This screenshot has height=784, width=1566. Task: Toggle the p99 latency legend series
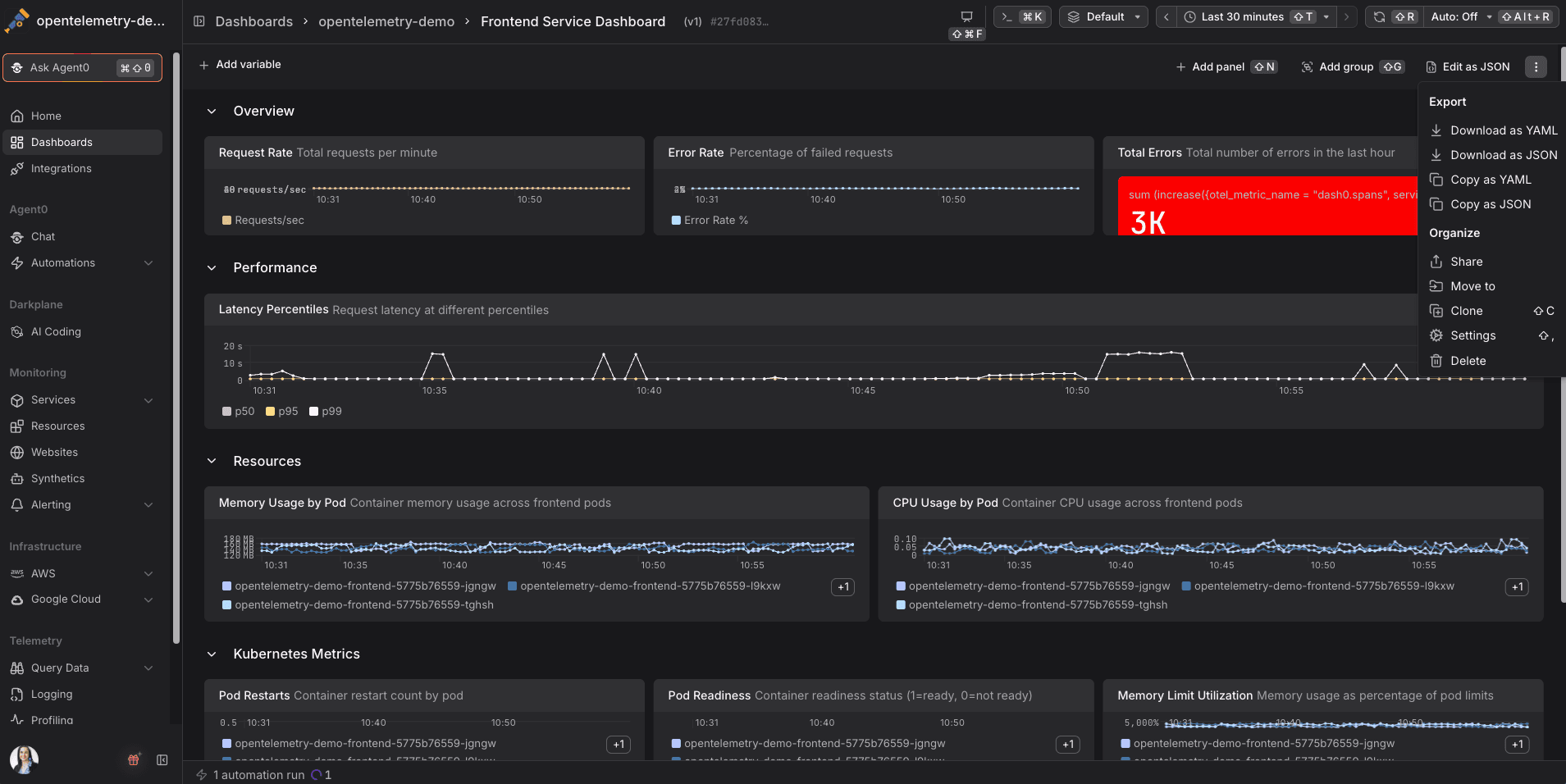point(325,411)
